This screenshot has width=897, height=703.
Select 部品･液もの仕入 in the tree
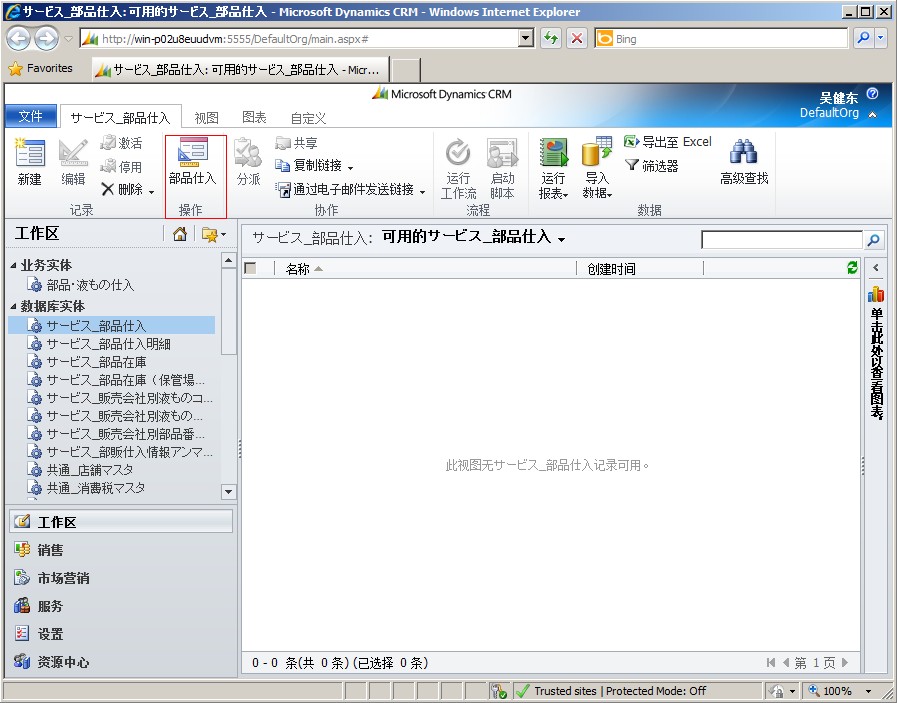[x=81, y=285]
